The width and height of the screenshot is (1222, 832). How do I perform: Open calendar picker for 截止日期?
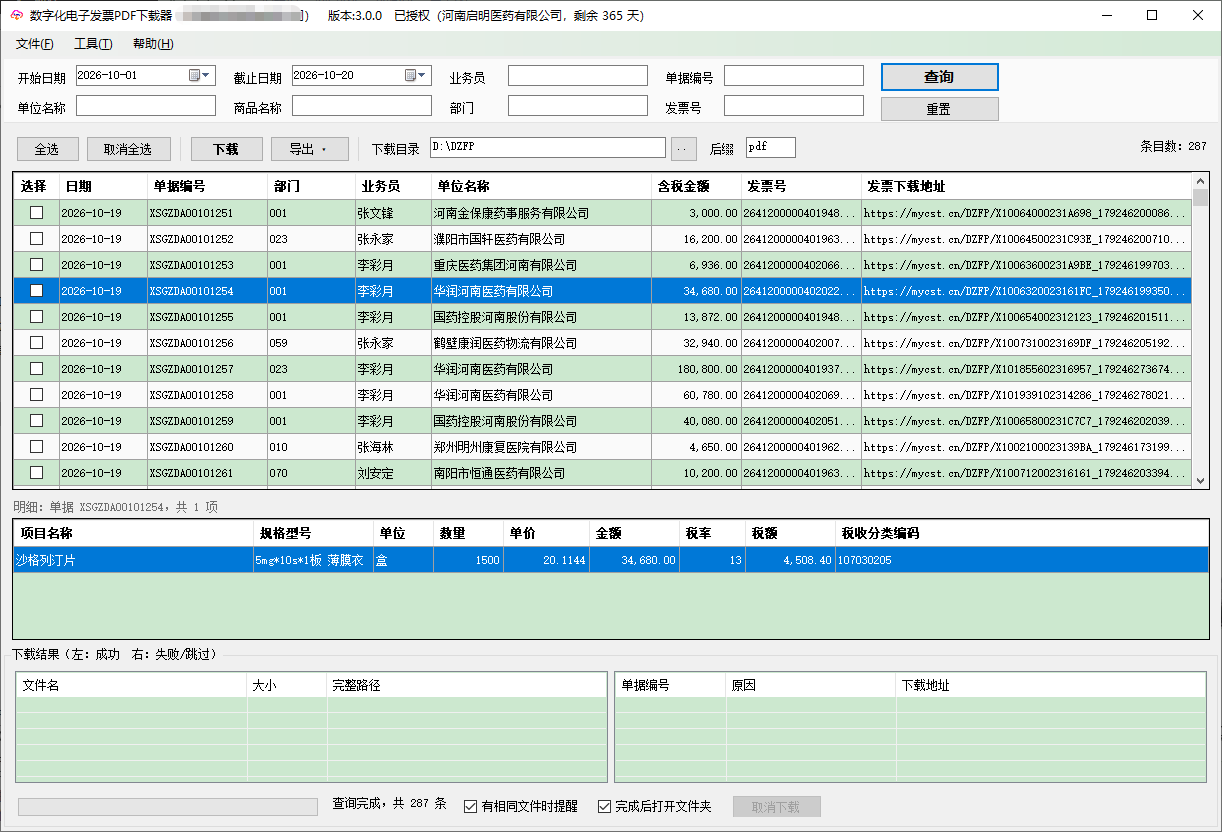[410, 75]
